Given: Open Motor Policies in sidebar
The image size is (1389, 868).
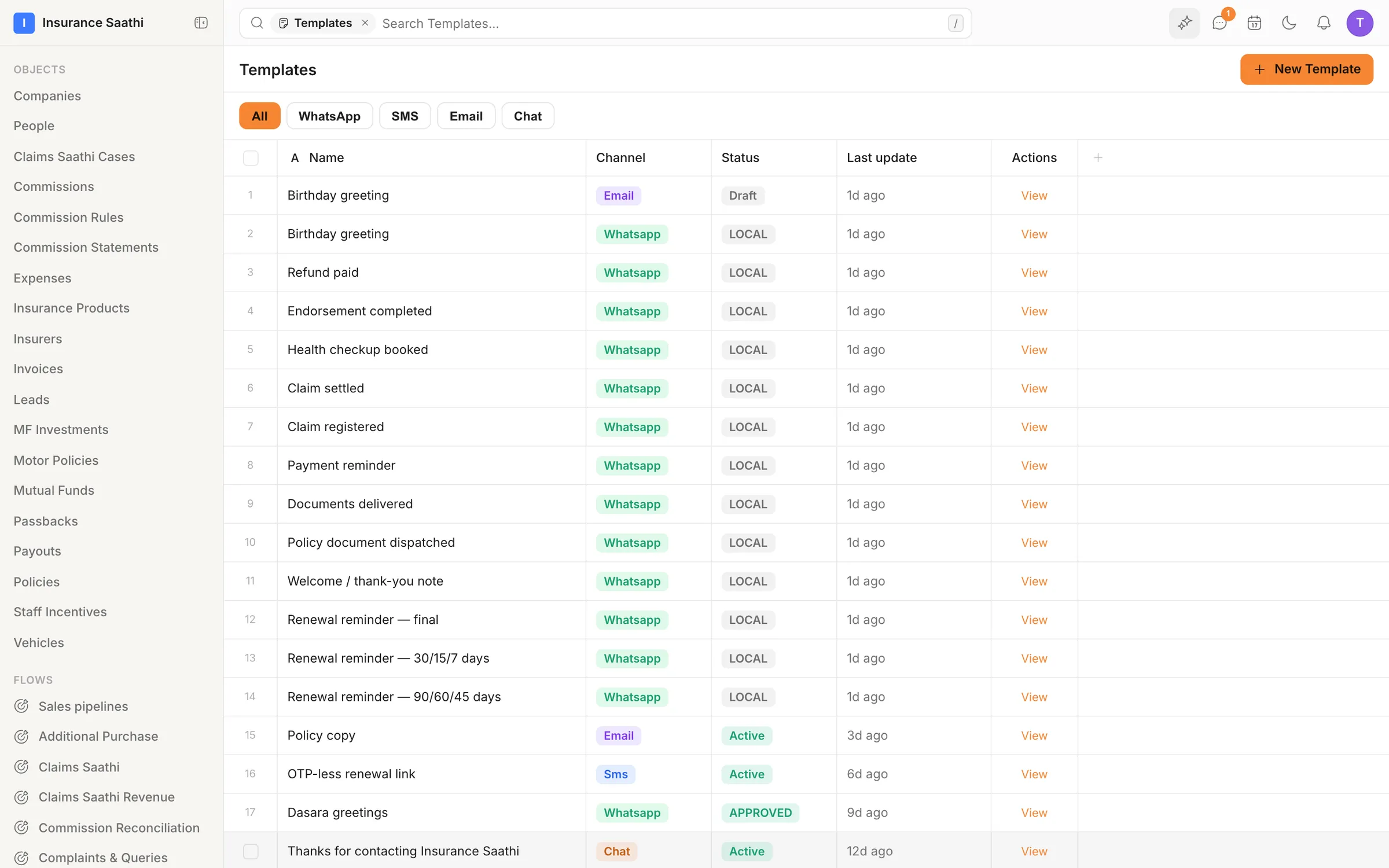Looking at the screenshot, I should click(x=56, y=460).
